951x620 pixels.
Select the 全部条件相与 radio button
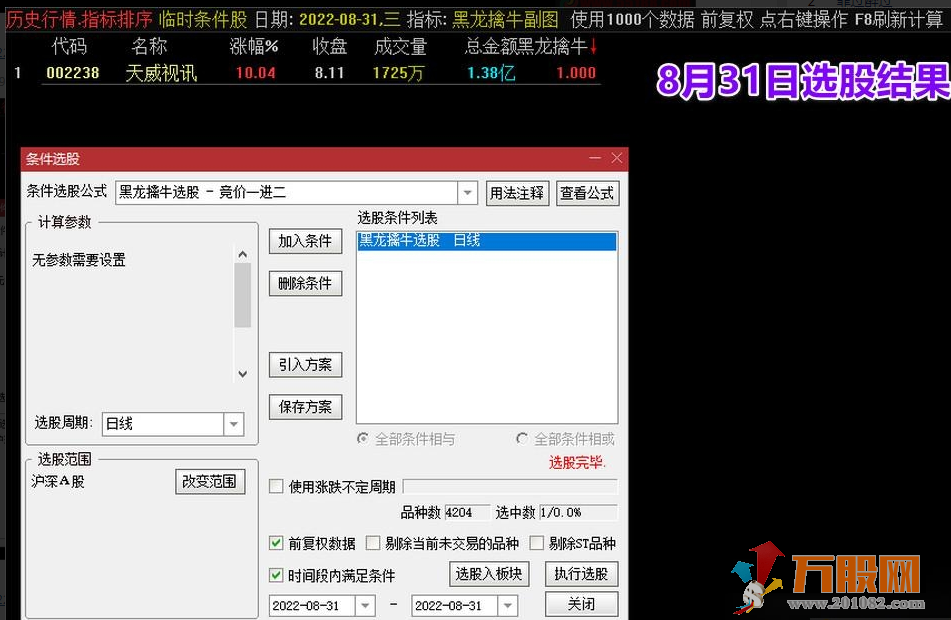point(363,438)
